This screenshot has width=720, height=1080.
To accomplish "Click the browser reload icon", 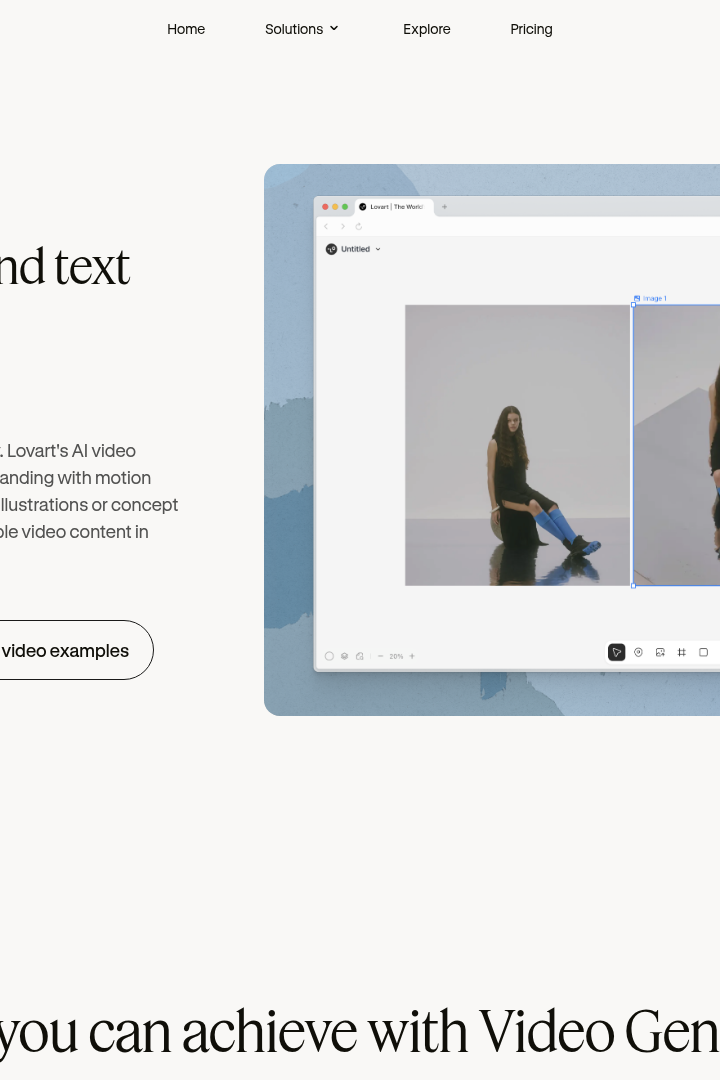I will 358,227.
